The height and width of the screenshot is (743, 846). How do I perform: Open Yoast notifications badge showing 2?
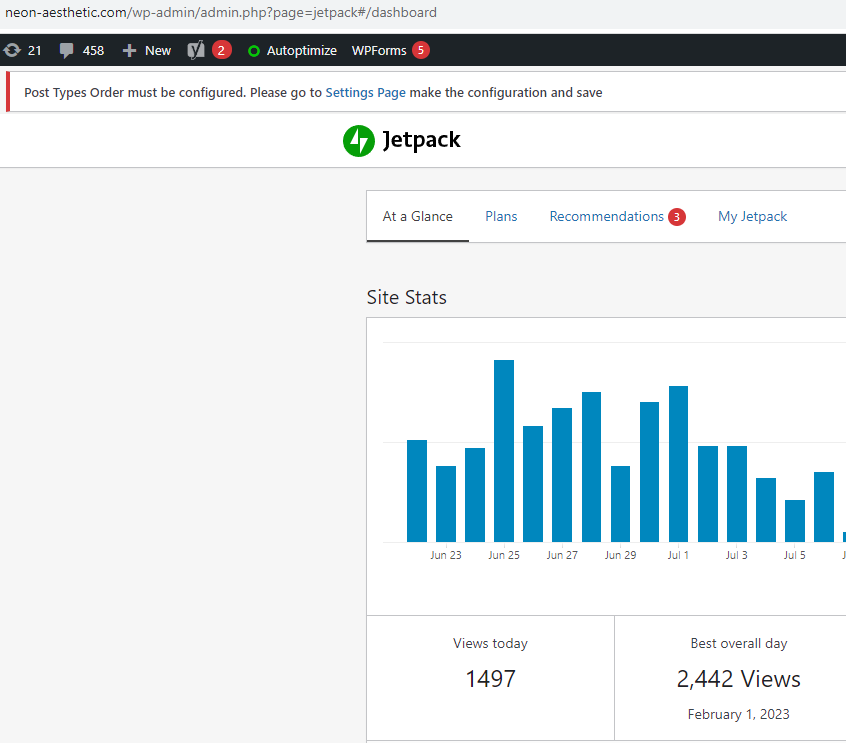[221, 50]
